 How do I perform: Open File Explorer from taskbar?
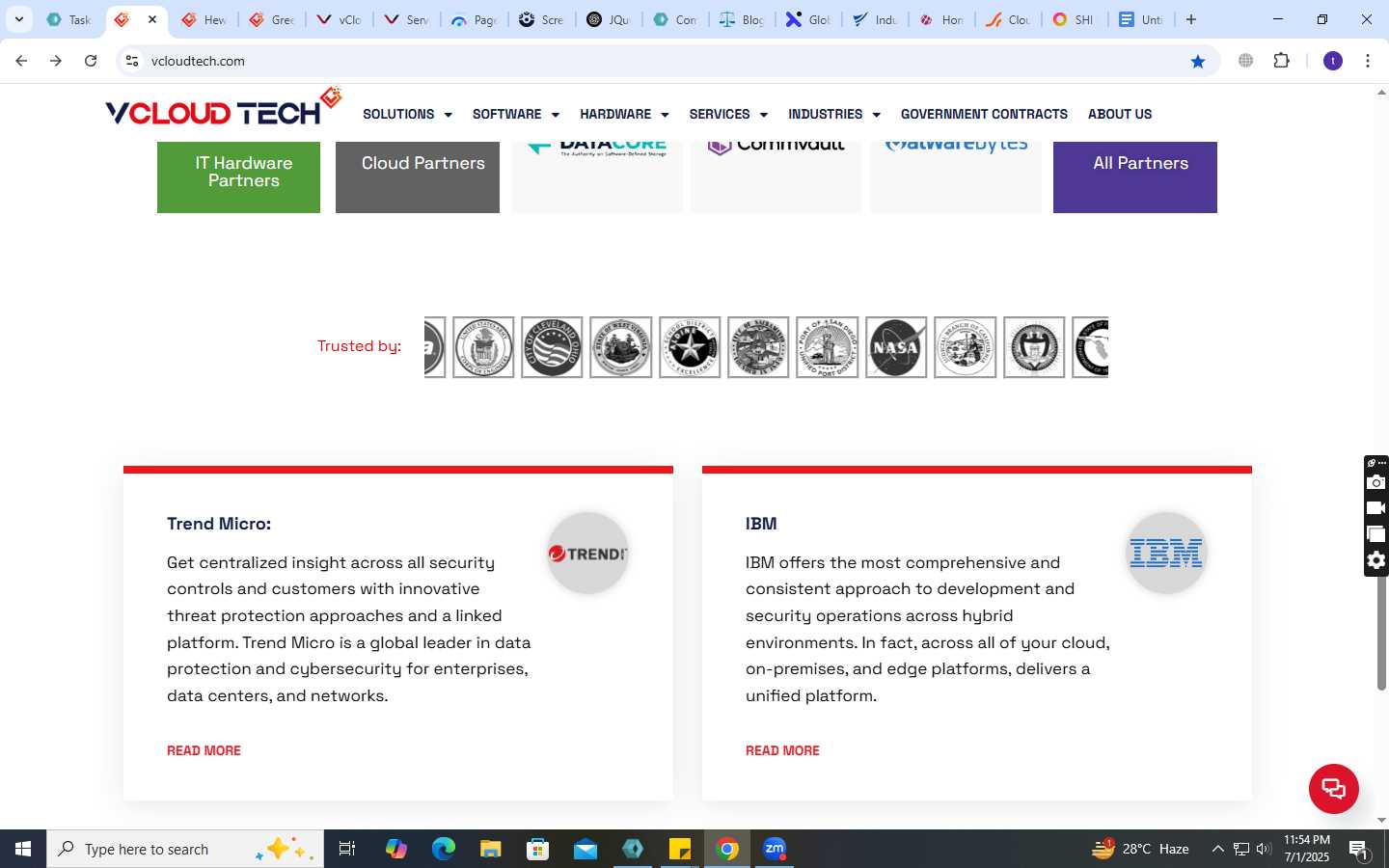491,849
